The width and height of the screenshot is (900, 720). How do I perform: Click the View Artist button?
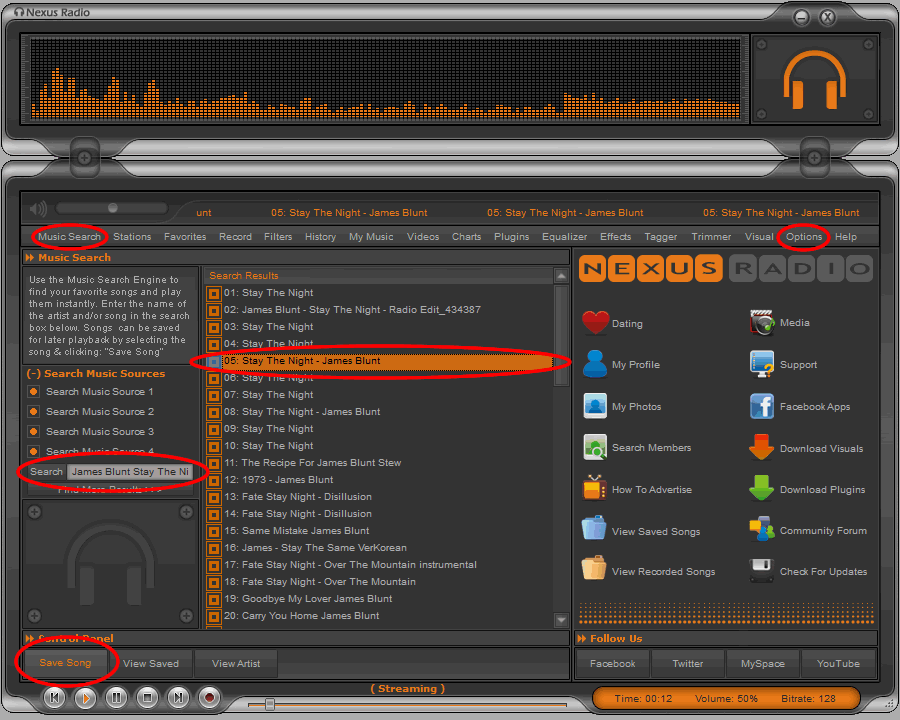point(236,663)
